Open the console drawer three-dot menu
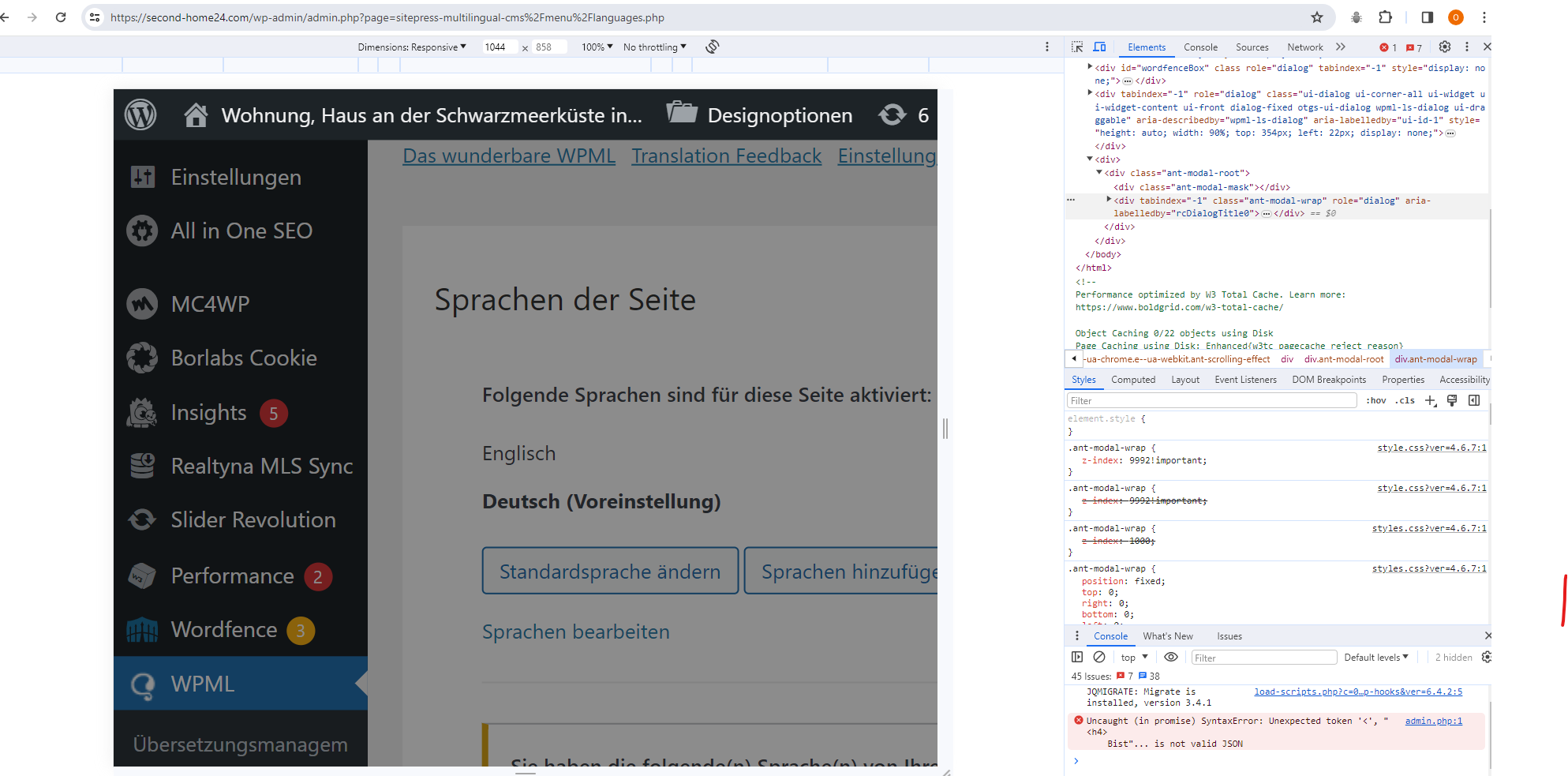This screenshot has width=1568, height=776. click(x=1077, y=635)
